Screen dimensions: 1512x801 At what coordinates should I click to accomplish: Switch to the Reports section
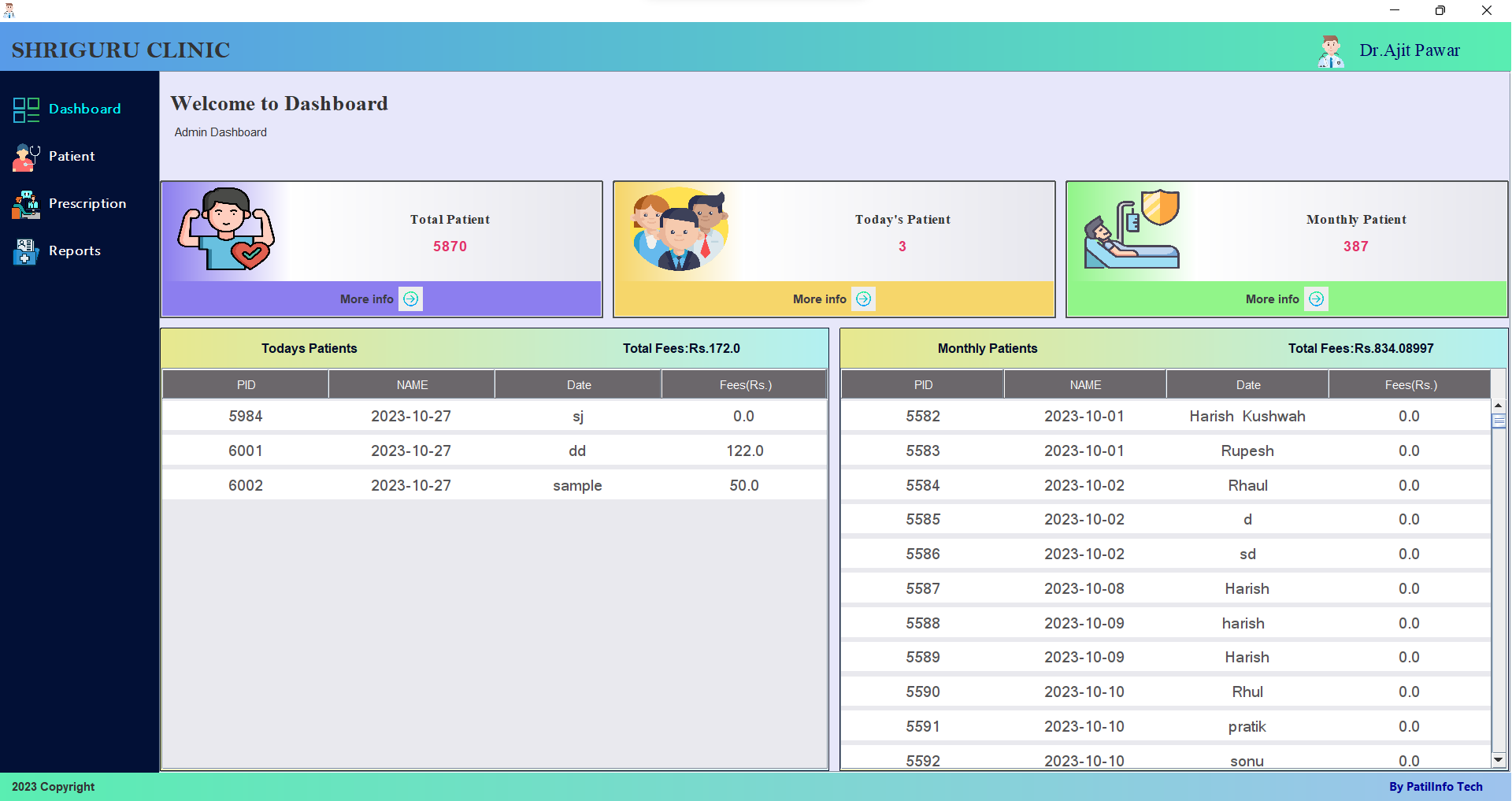tap(75, 250)
